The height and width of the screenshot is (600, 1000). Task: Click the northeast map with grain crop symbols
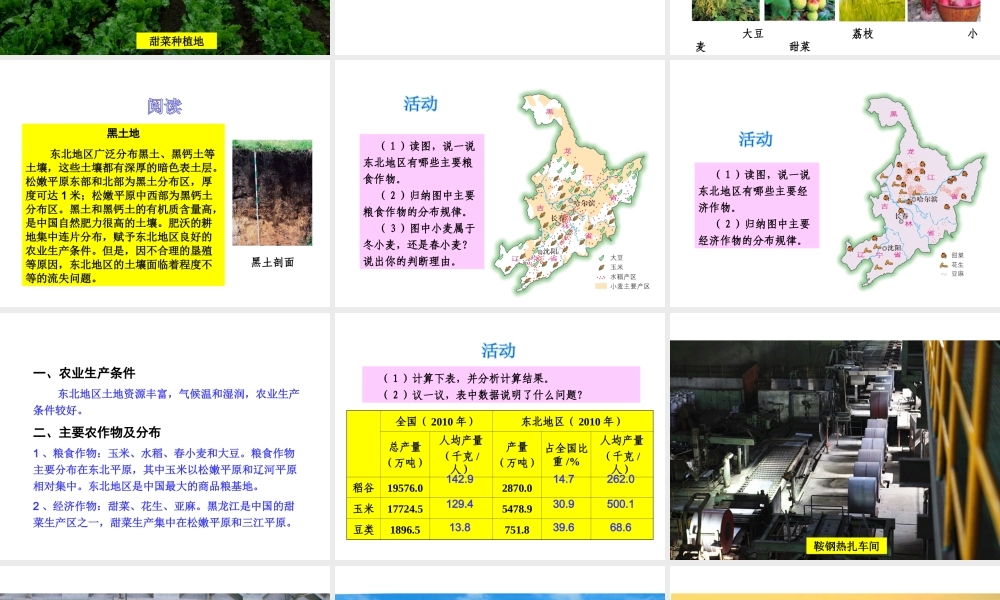[x=570, y=191]
